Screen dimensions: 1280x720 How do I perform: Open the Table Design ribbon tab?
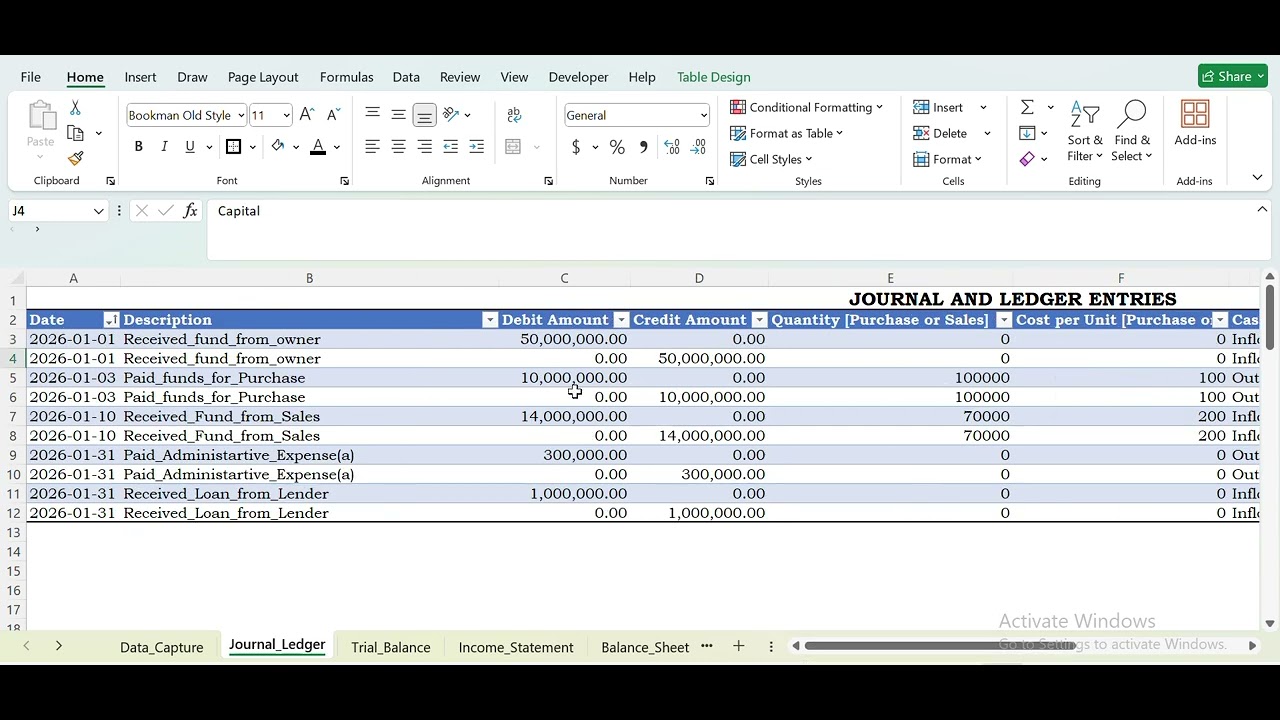[x=714, y=77]
